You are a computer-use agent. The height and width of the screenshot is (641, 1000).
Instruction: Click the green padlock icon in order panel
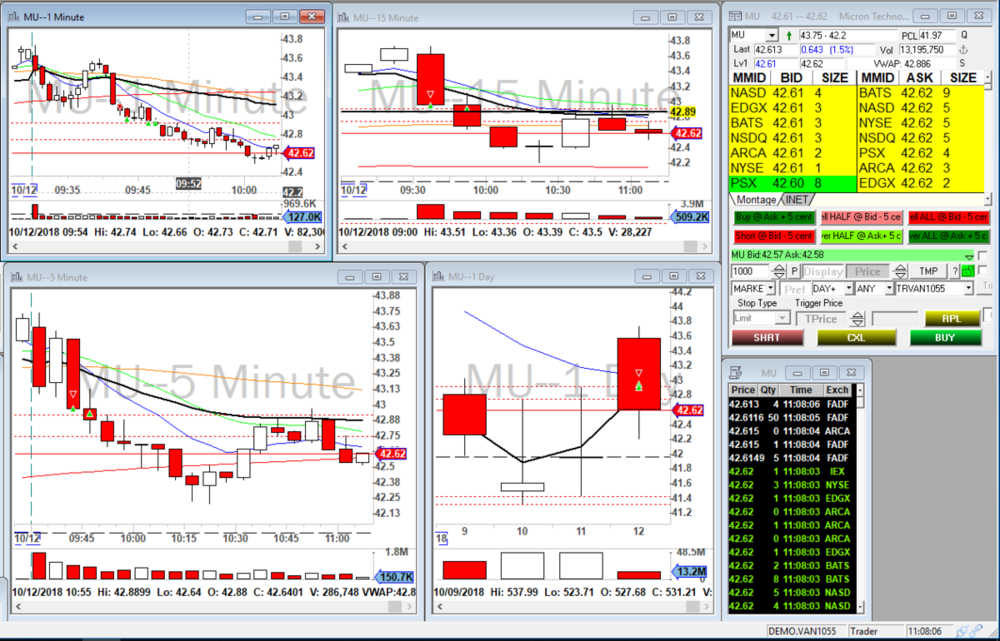coord(968,271)
